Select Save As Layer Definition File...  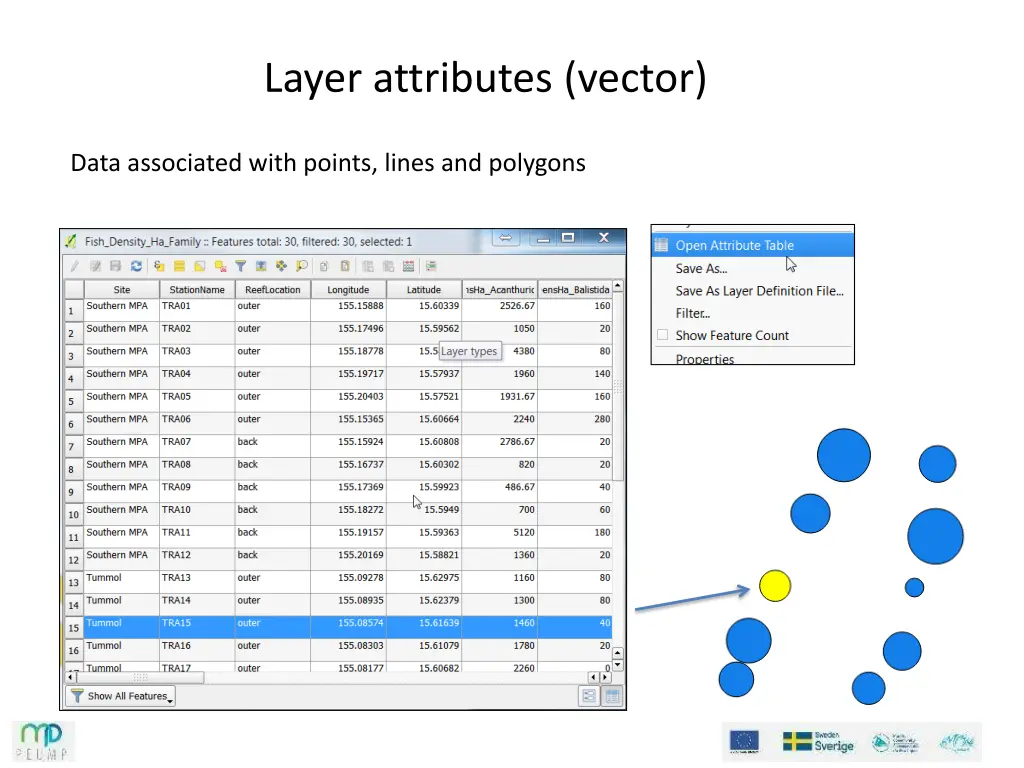coord(760,291)
